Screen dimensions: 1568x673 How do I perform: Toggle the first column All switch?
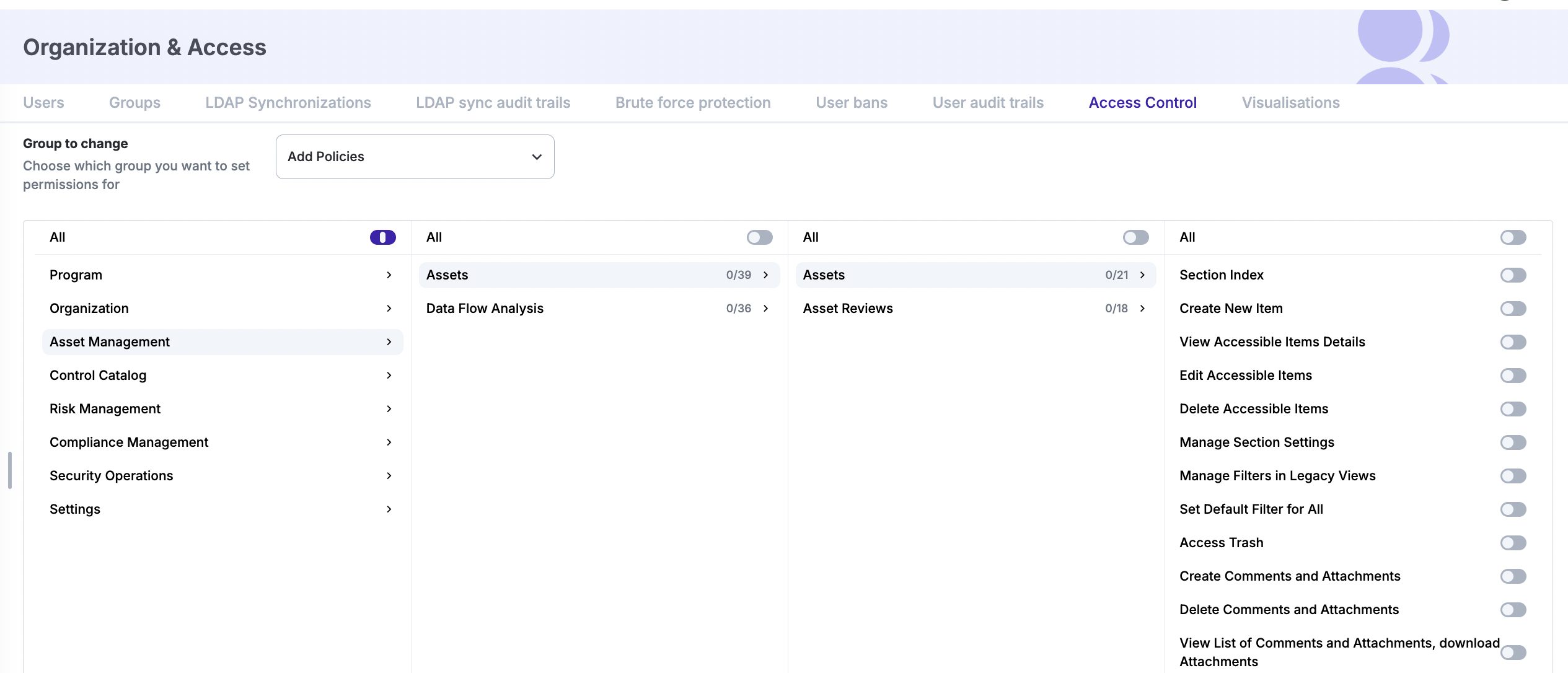(382, 237)
